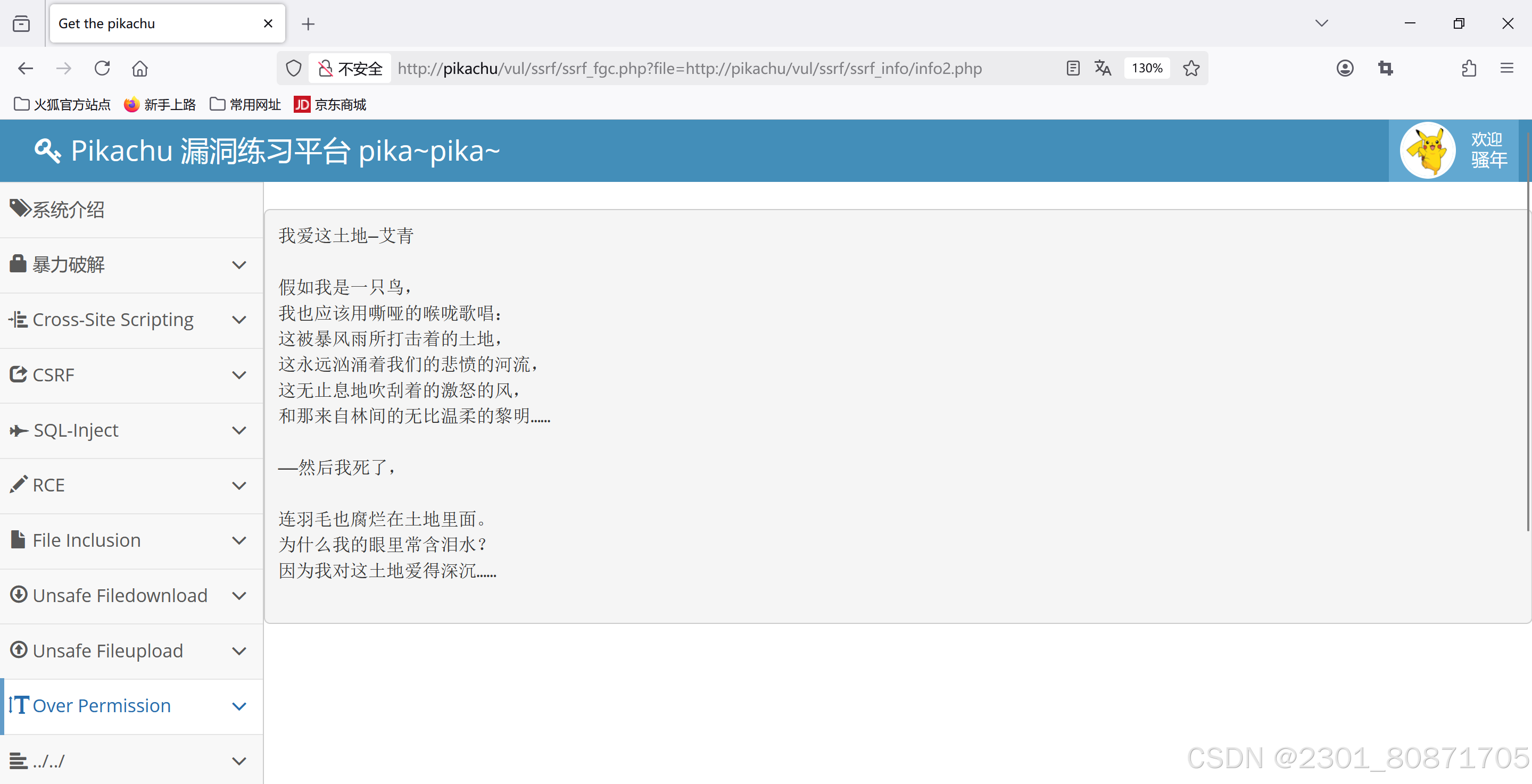Image resolution: width=1532 pixels, height=784 pixels.
Task: Click the URL address field
Action: pyautogui.click(x=690, y=69)
